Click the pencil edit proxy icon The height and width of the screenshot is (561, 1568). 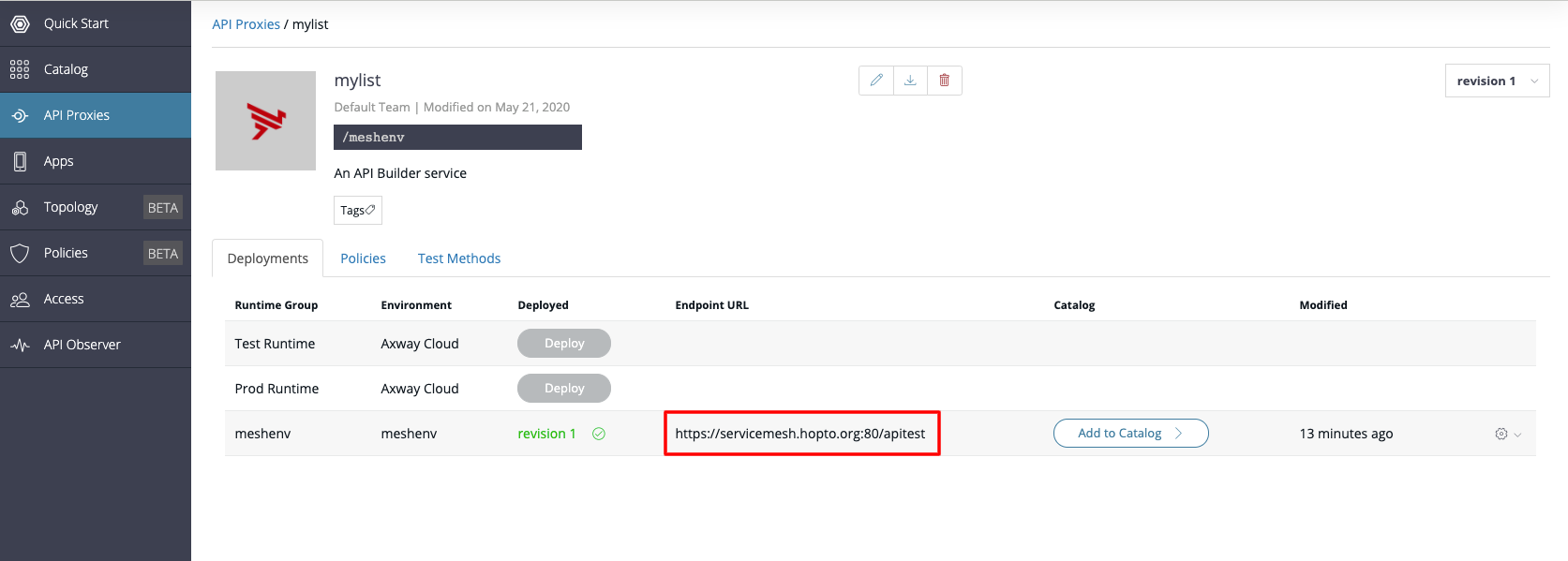click(876, 81)
